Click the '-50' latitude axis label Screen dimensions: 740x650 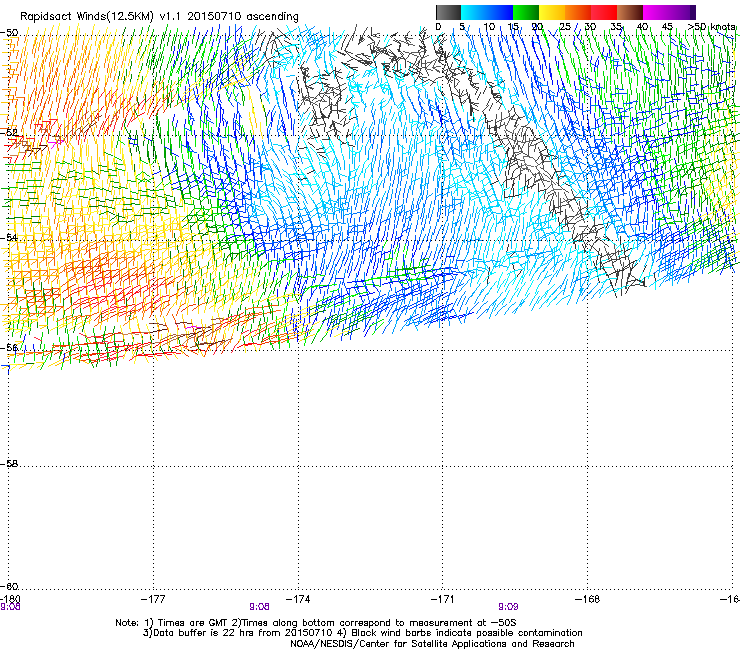[9, 33]
